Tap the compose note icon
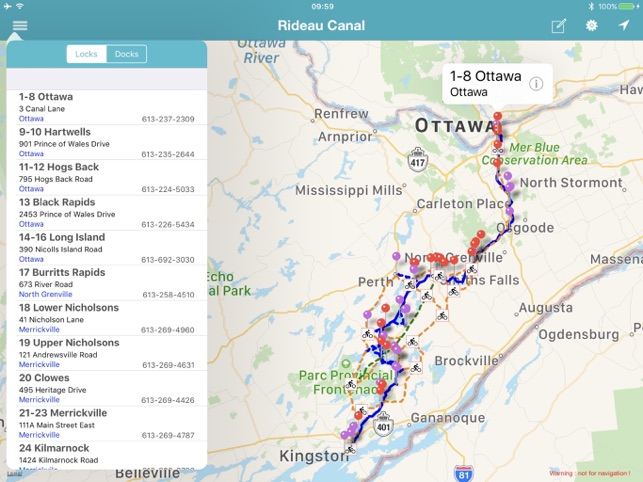 [x=559, y=26]
